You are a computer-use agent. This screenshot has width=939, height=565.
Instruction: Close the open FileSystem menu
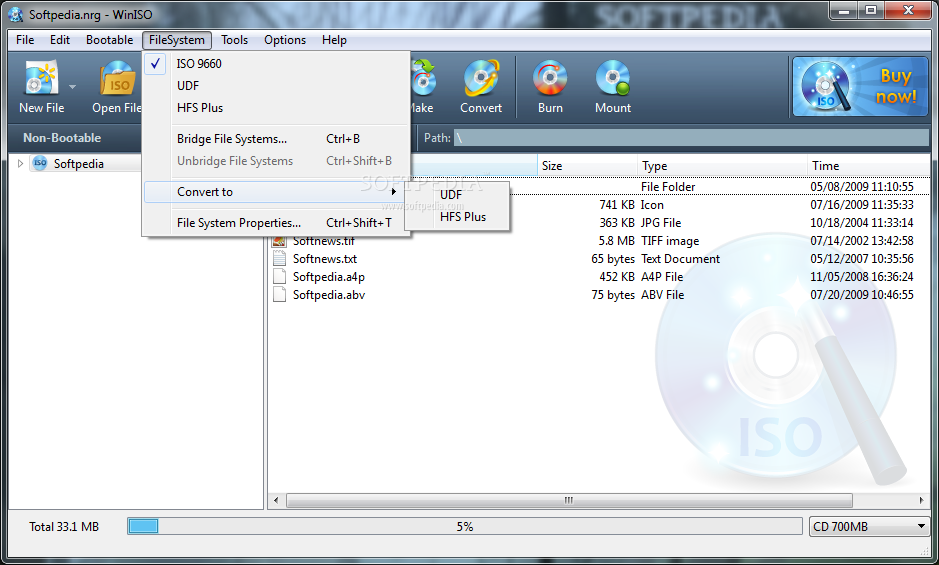coord(177,40)
